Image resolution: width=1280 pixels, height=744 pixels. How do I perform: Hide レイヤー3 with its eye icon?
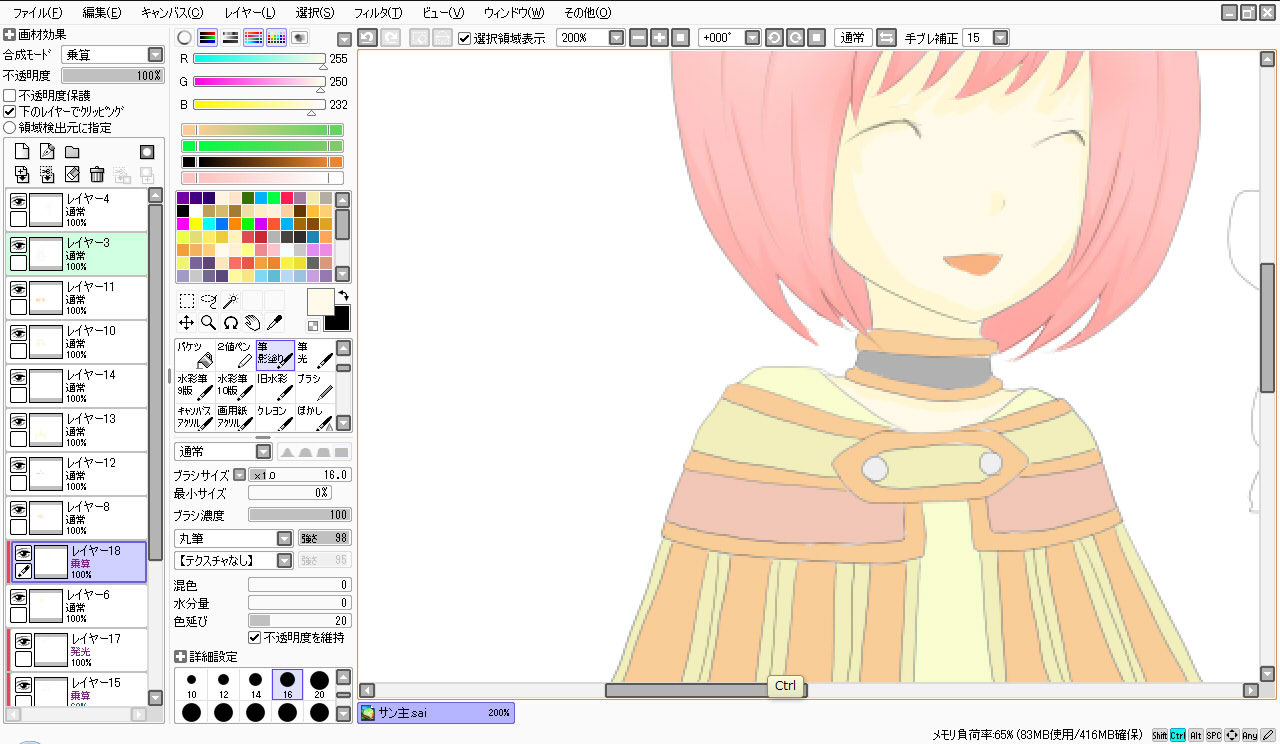coord(18,245)
